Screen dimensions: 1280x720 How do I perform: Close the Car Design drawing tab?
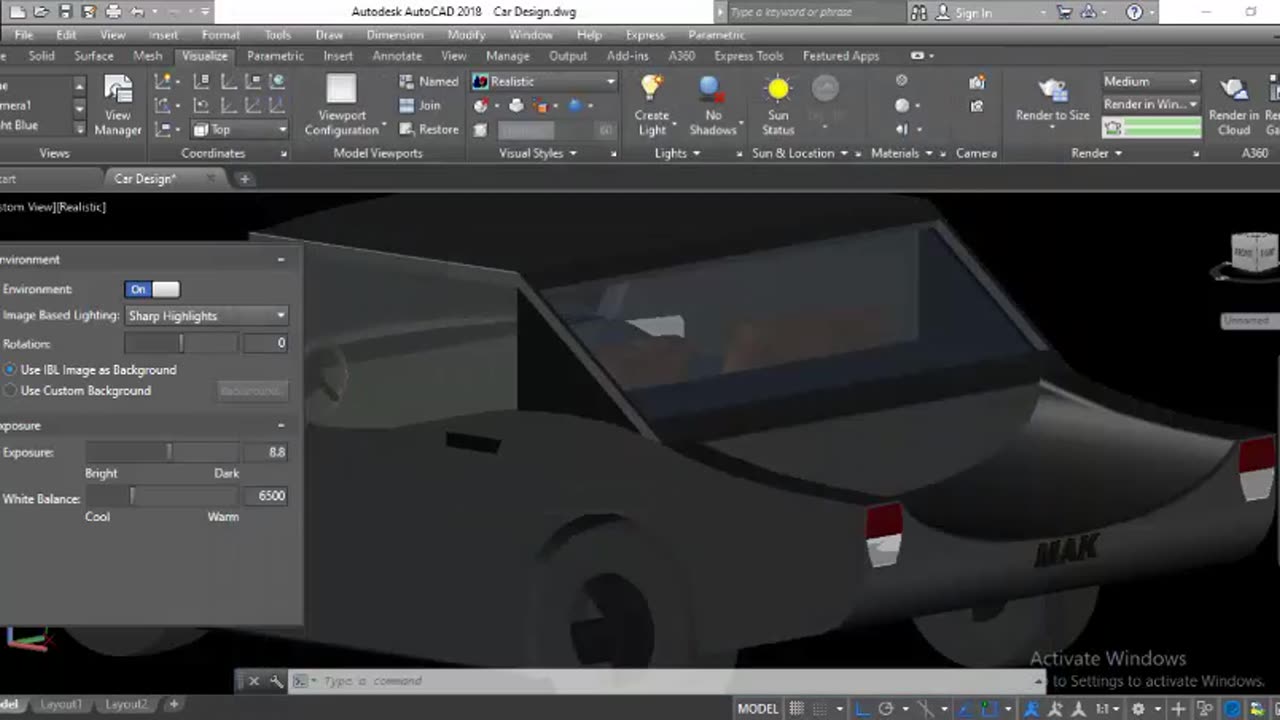(210, 178)
